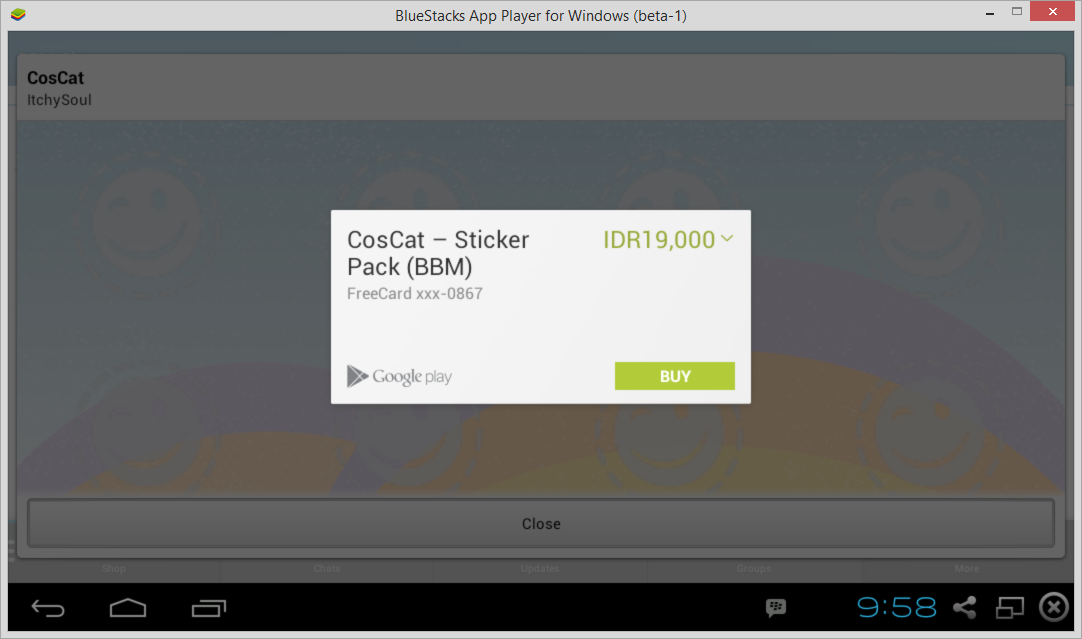Click the Close button below sticker preview
The width and height of the screenshot is (1082, 639).
pos(541,524)
